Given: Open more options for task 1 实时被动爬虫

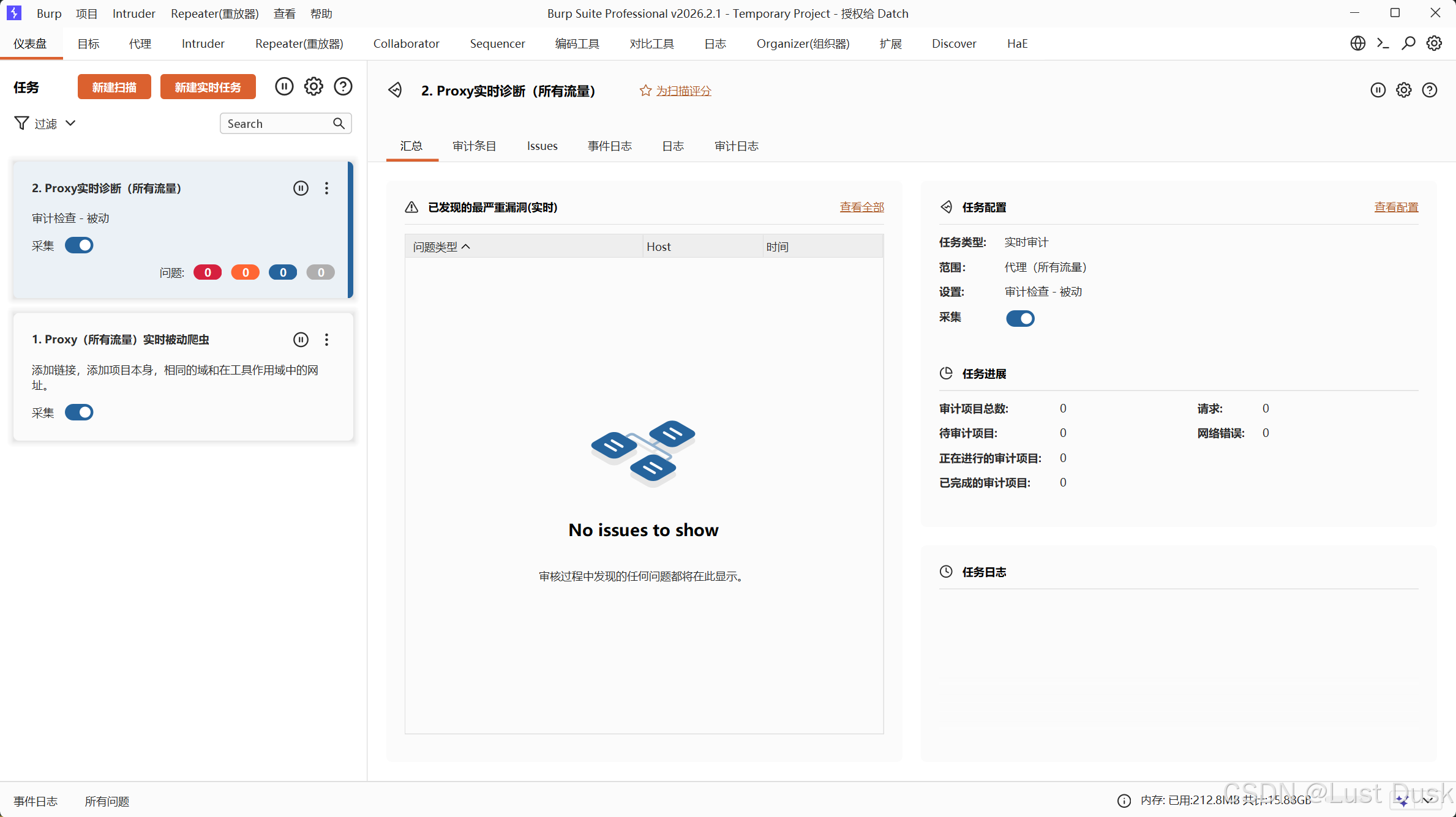Looking at the screenshot, I should [326, 340].
